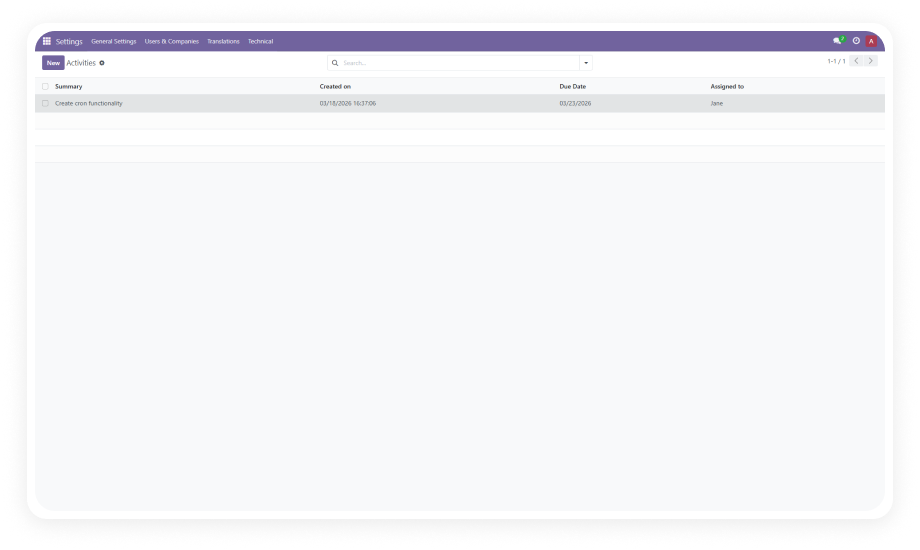Click the 'Jane' assigned cell

coord(716,103)
